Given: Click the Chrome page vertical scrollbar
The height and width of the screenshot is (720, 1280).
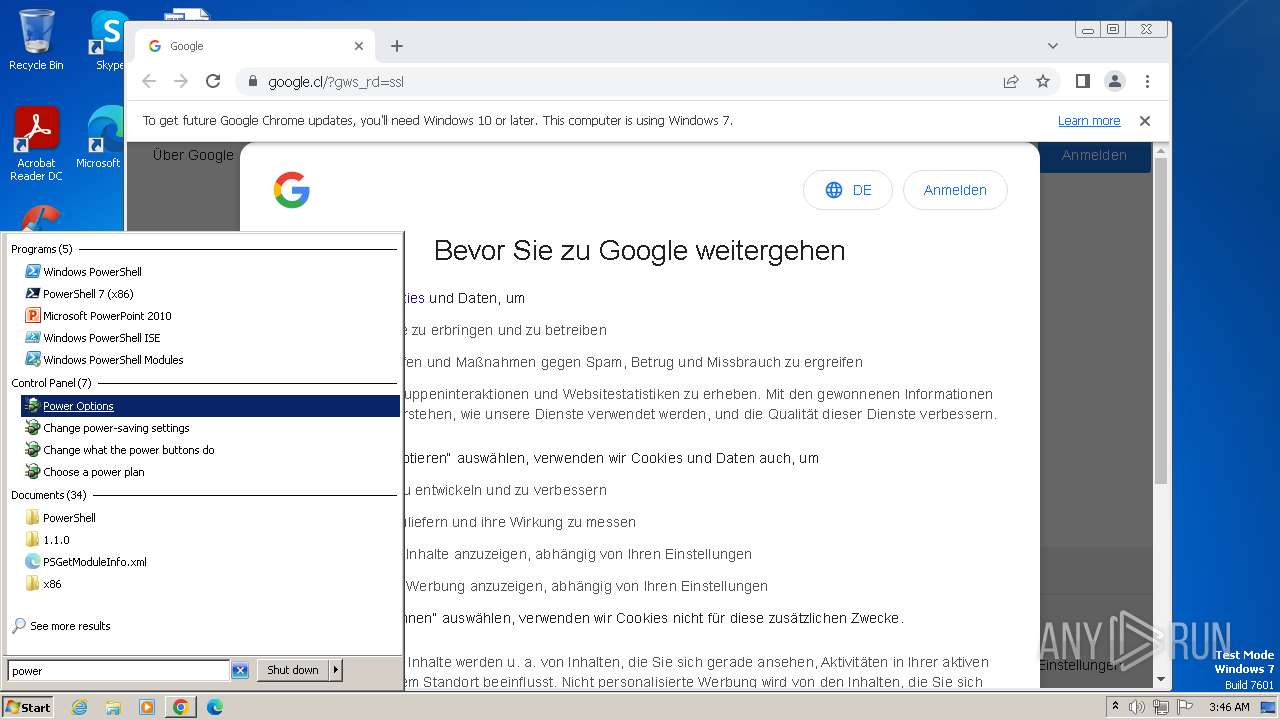Looking at the screenshot, I should (1161, 320).
